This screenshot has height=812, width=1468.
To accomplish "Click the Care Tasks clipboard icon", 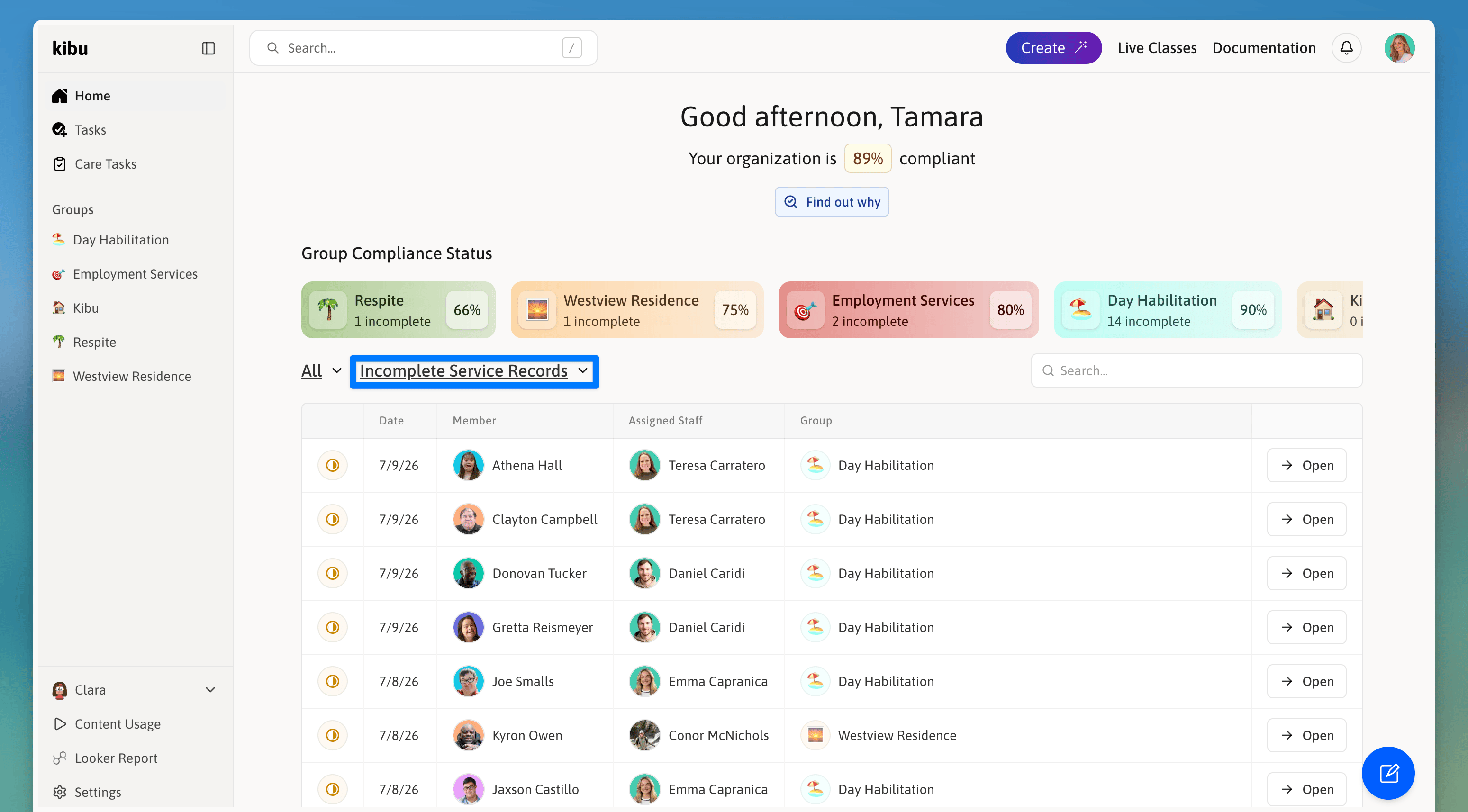I will [x=60, y=164].
